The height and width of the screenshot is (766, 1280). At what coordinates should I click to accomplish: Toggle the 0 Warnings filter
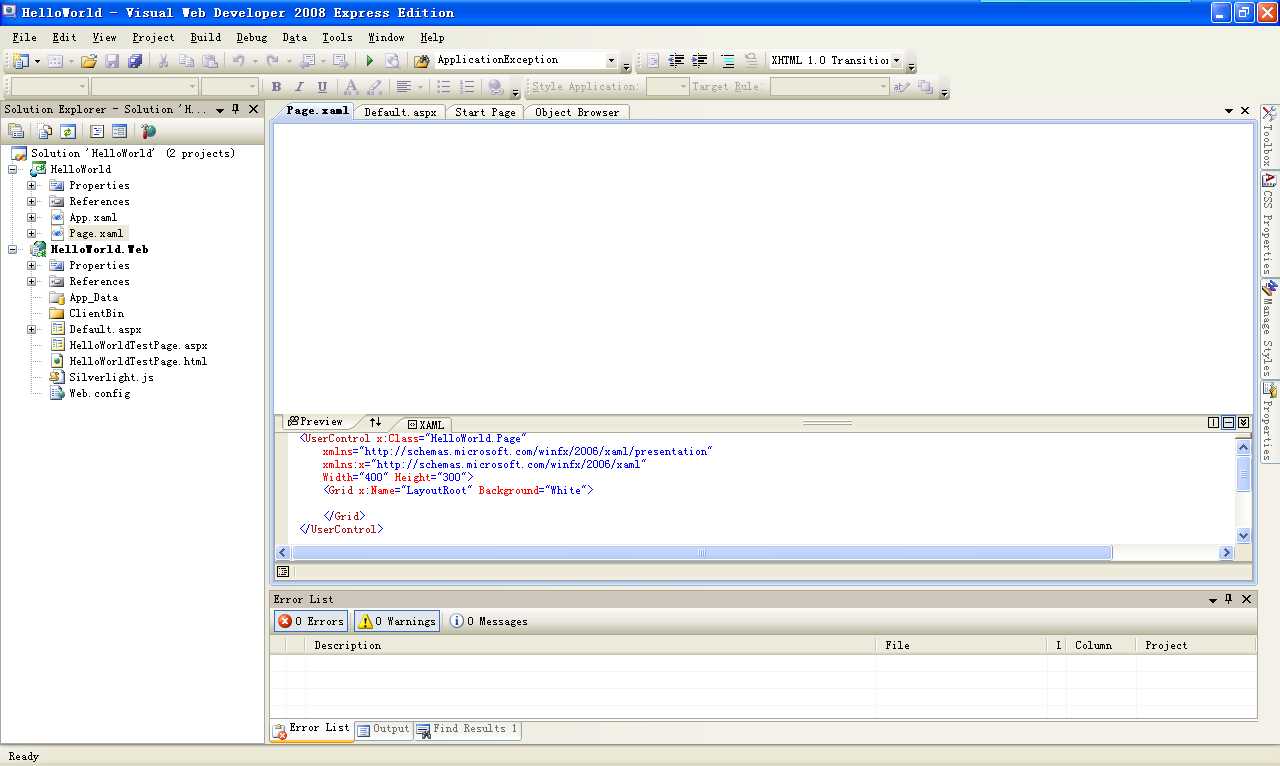coord(397,621)
